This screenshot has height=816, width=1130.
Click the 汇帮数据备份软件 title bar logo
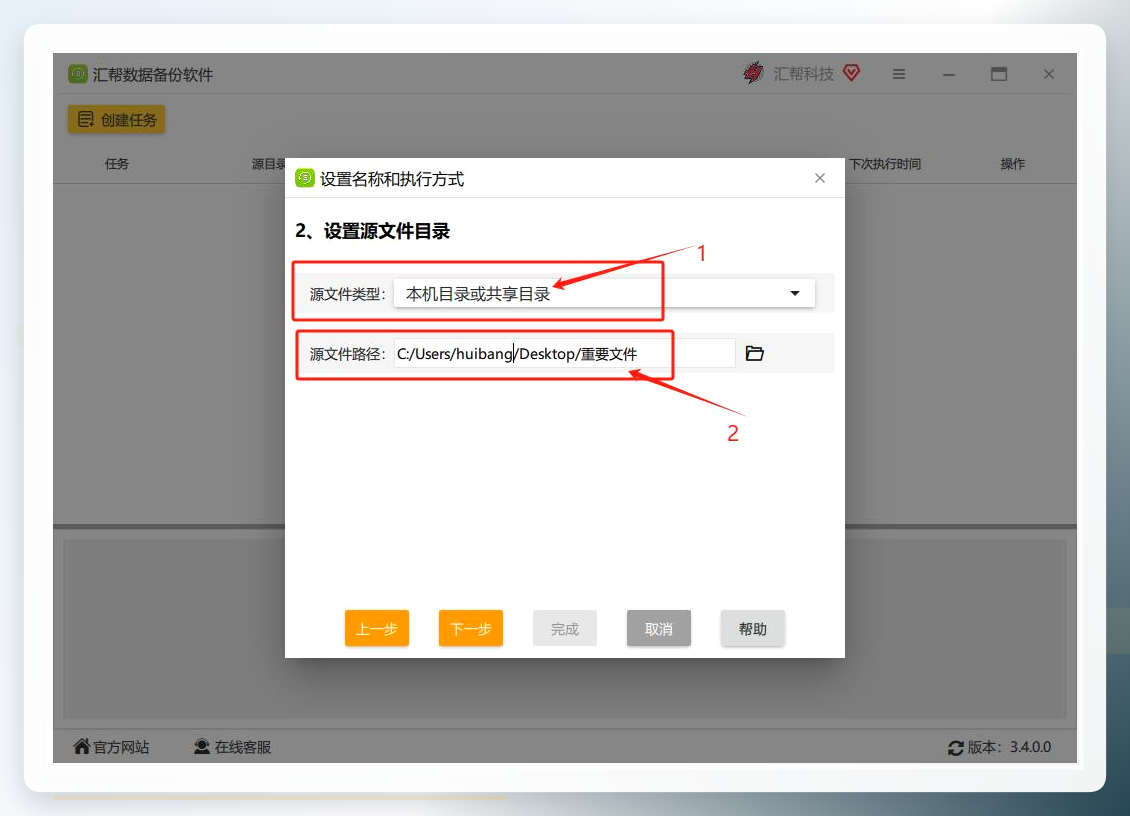[78, 74]
